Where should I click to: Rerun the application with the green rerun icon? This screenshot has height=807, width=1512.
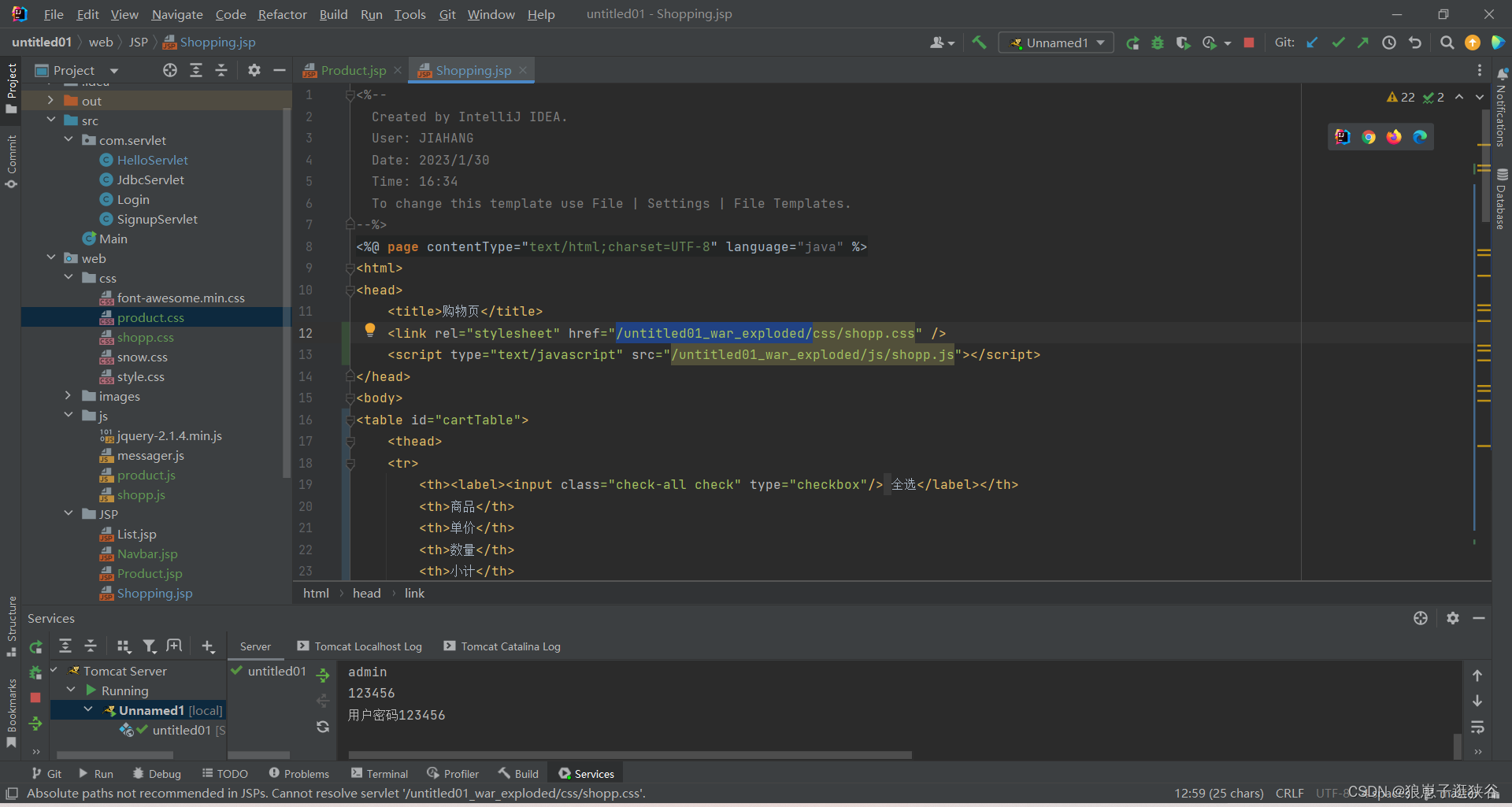point(1132,43)
